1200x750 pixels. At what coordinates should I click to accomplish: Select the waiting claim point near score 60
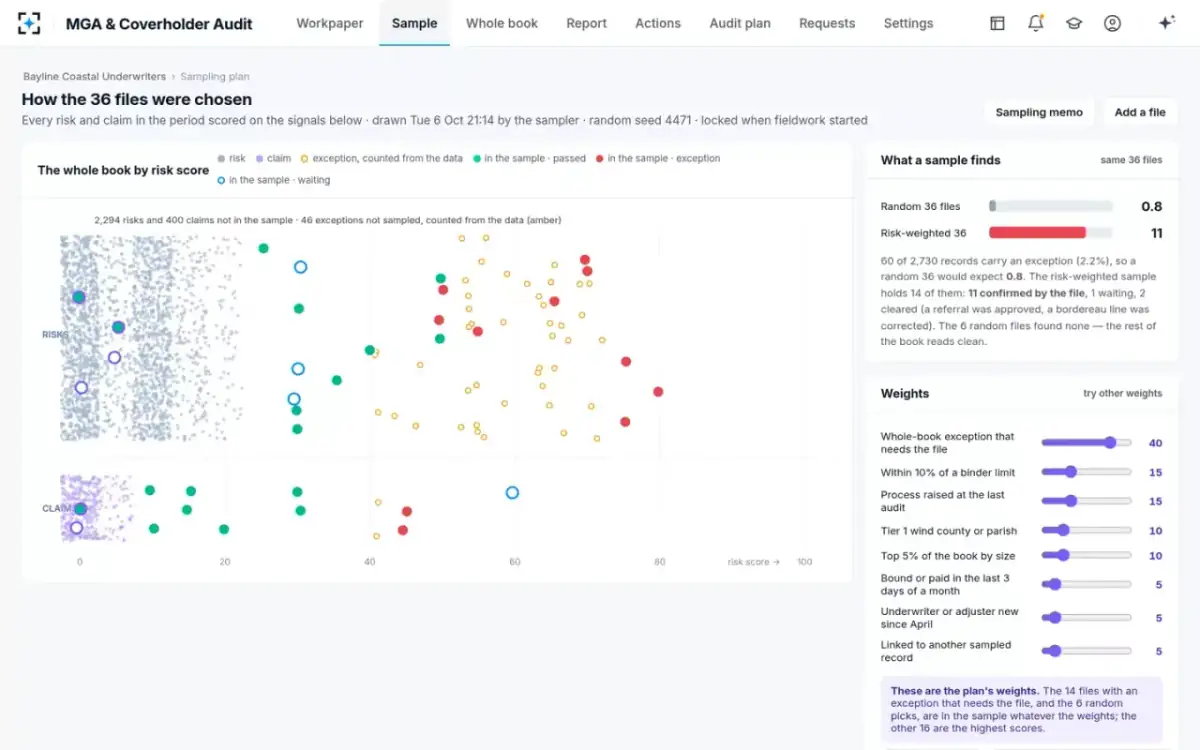(512, 492)
